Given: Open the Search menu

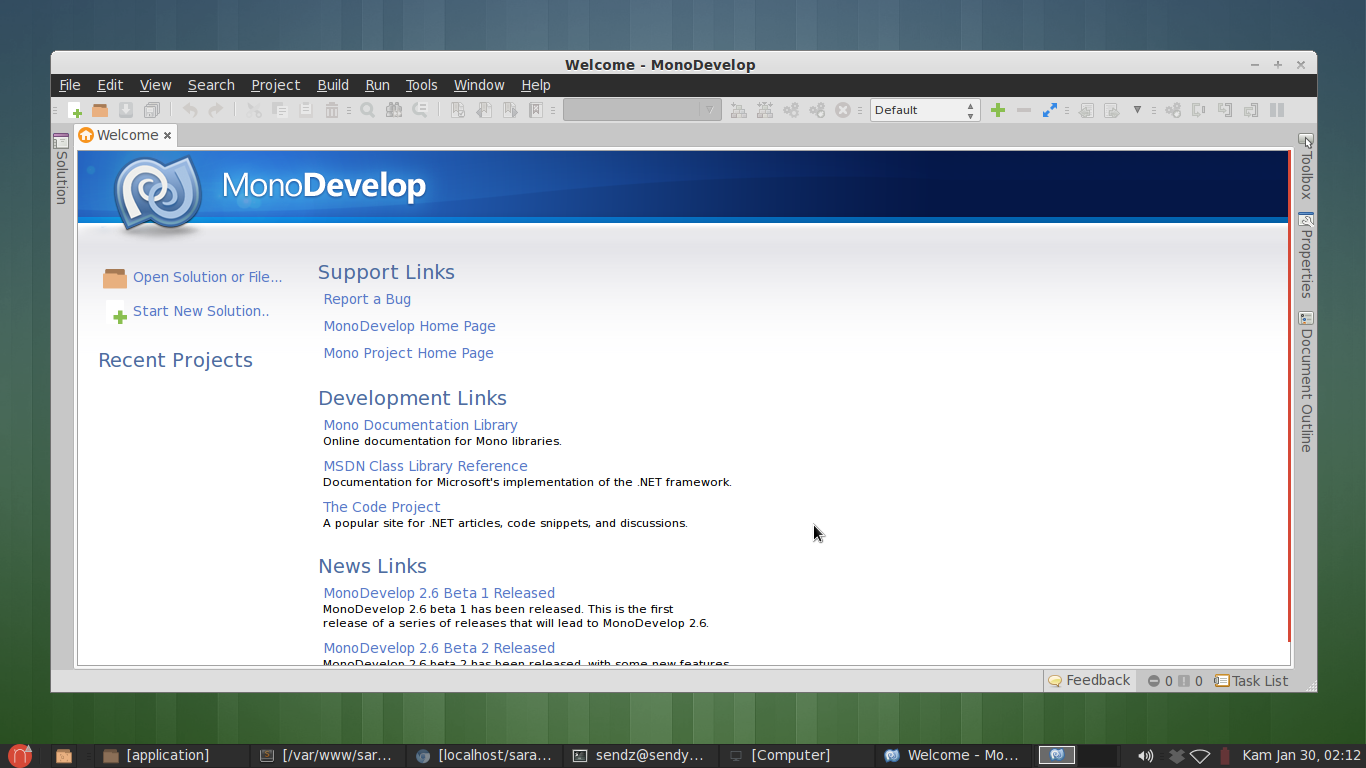Looking at the screenshot, I should pos(211,85).
